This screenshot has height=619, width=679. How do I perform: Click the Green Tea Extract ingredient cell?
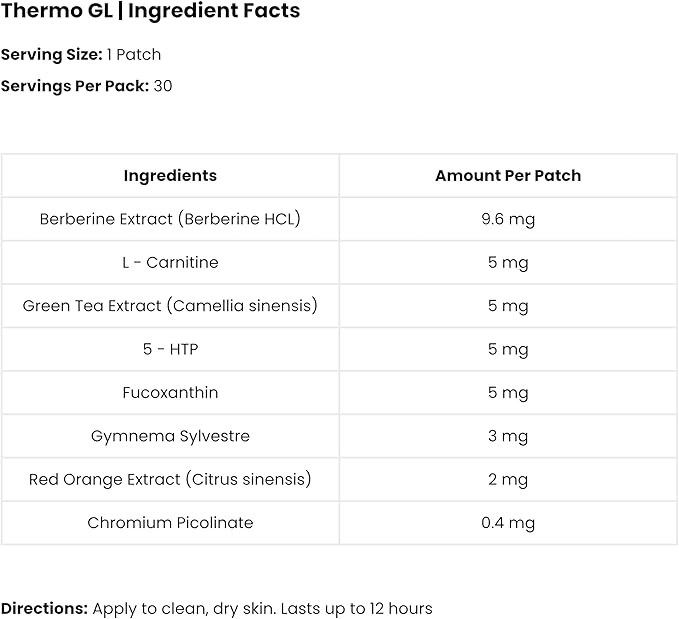pos(170,306)
